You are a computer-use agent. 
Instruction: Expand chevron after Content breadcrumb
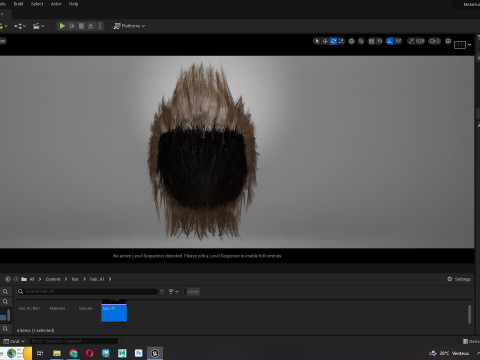(66, 279)
